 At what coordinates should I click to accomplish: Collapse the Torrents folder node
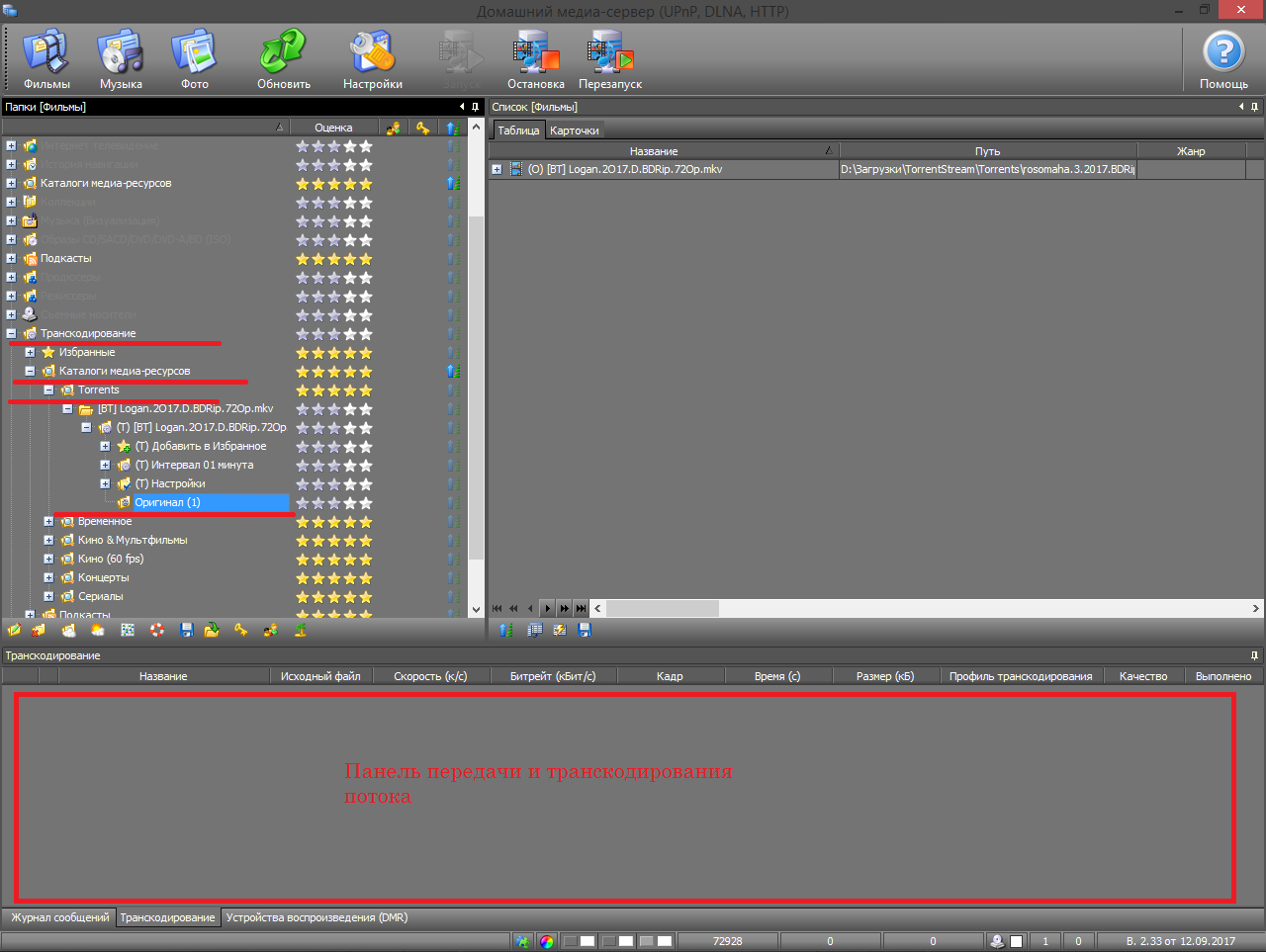click(x=48, y=390)
